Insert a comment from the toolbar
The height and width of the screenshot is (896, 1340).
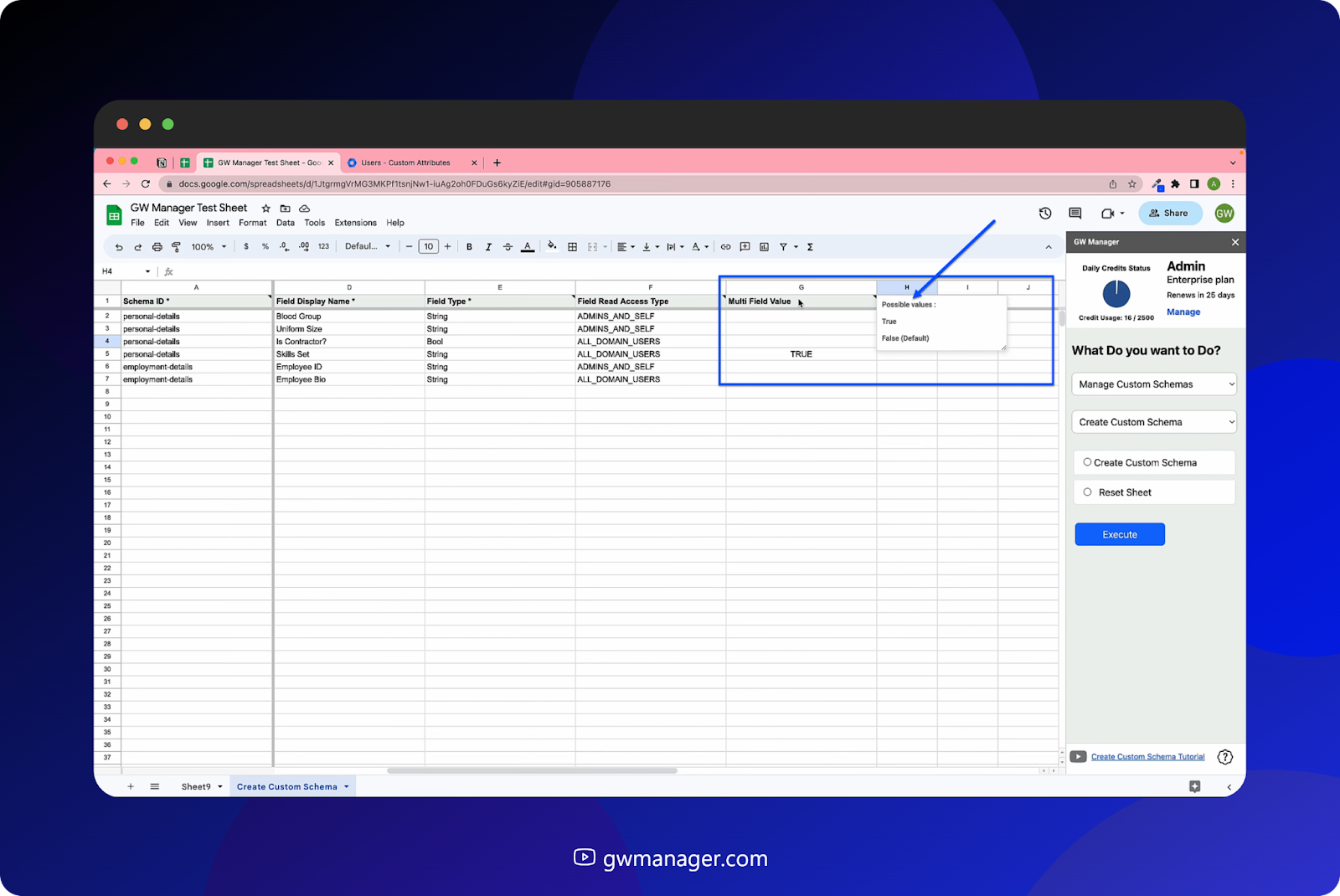pyautogui.click(x=745, y=247)
